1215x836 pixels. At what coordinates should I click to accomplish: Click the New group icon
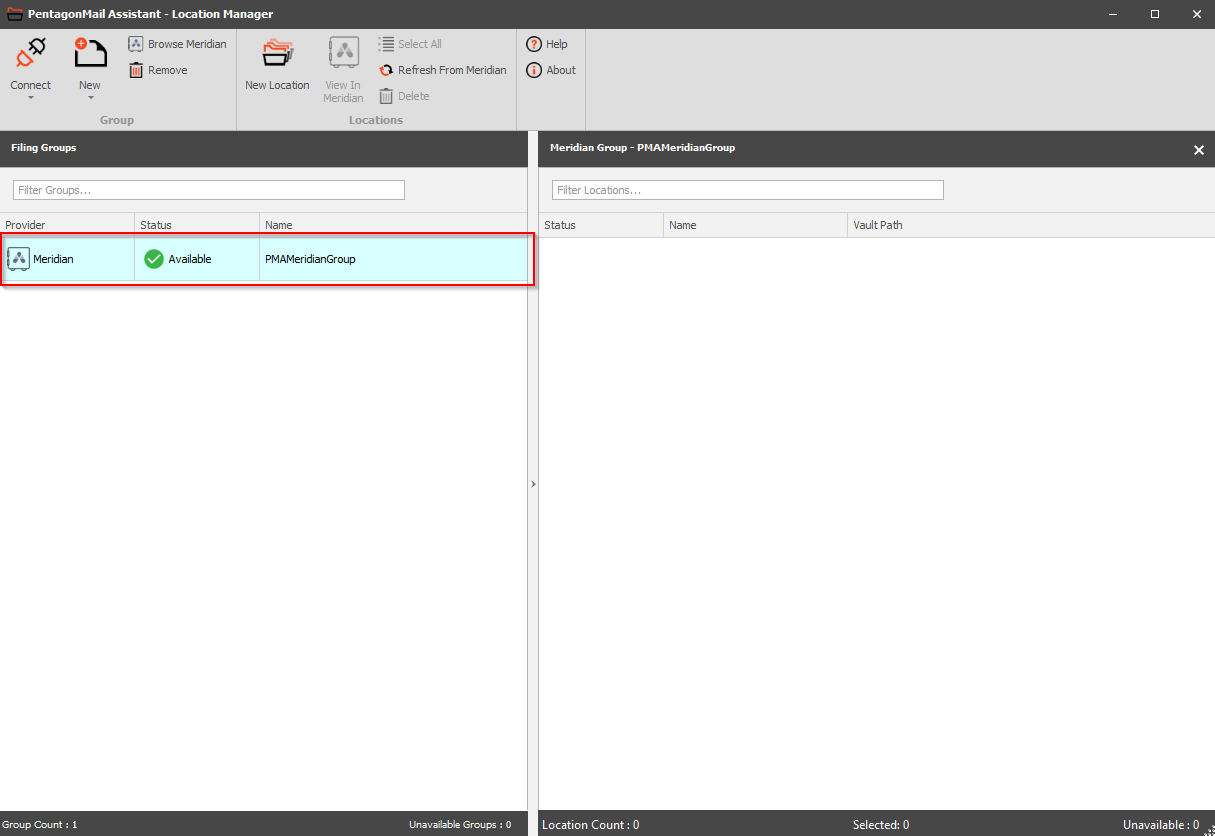coord(90,53)
